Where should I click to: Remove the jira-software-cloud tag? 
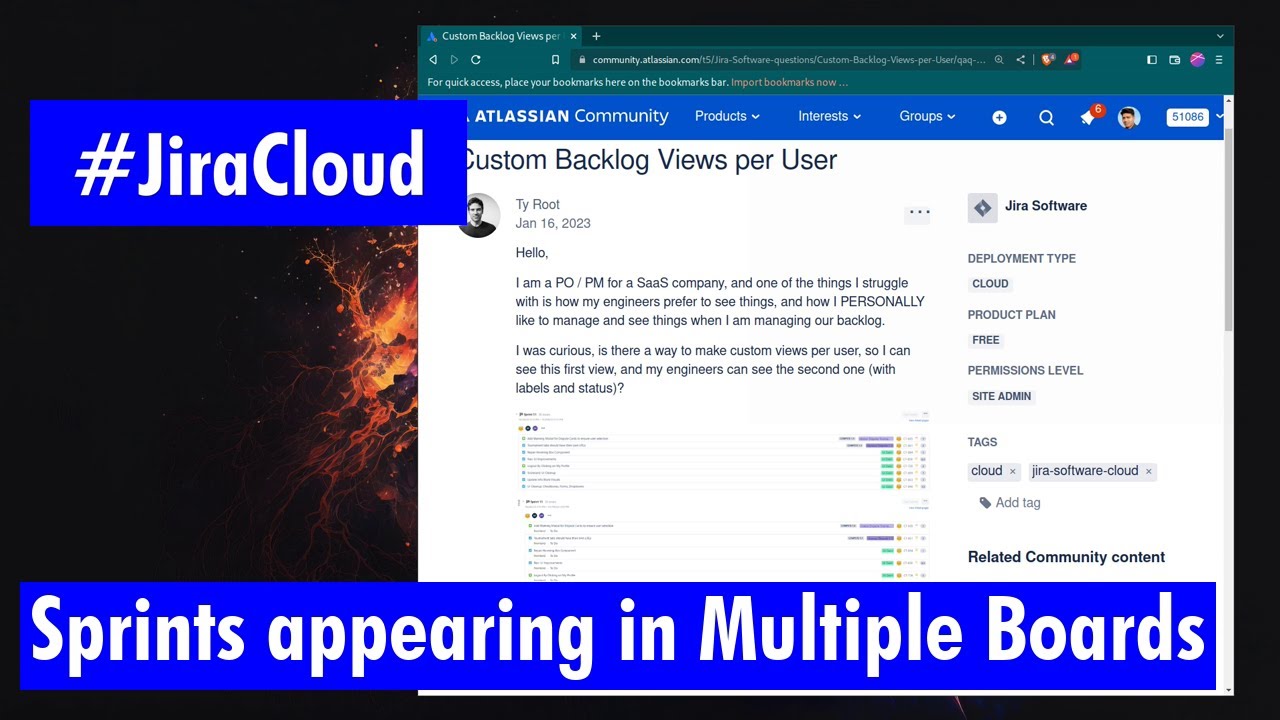[1148, 471]
